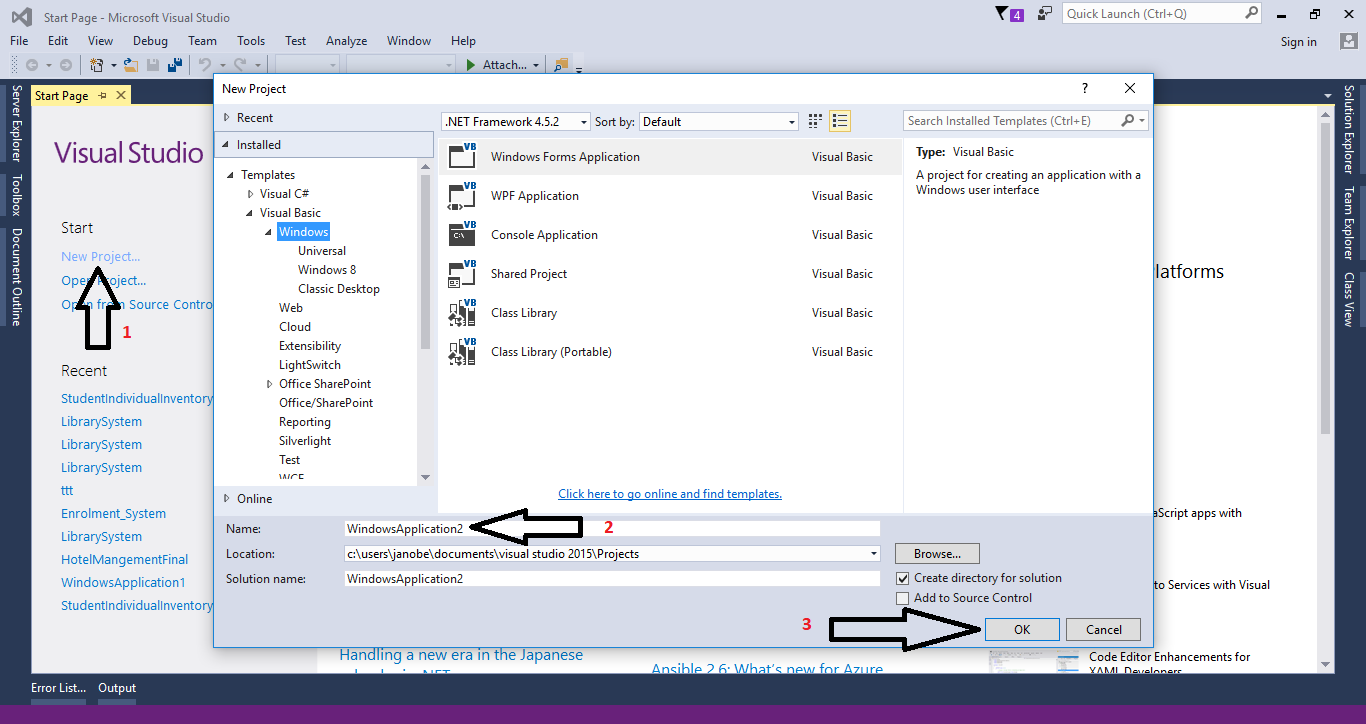Click the Solution name input field
The height and width of the screenshot is (724, 1366).
click(x=612, y=578)
